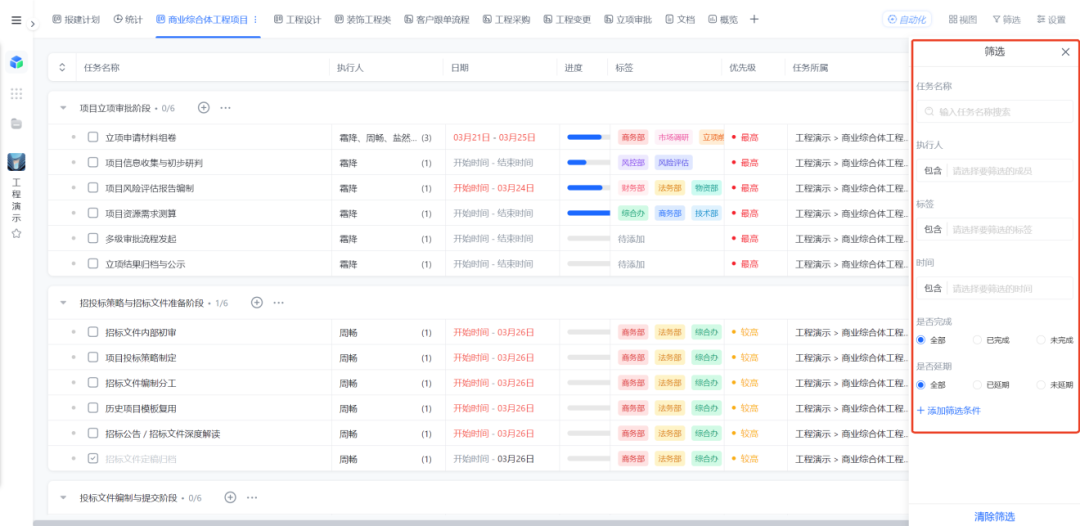Screen dimensions: 1080x526
Task: Collapse the 招投标策略与招标文件准备阶段 group
Action: point(63,303)
